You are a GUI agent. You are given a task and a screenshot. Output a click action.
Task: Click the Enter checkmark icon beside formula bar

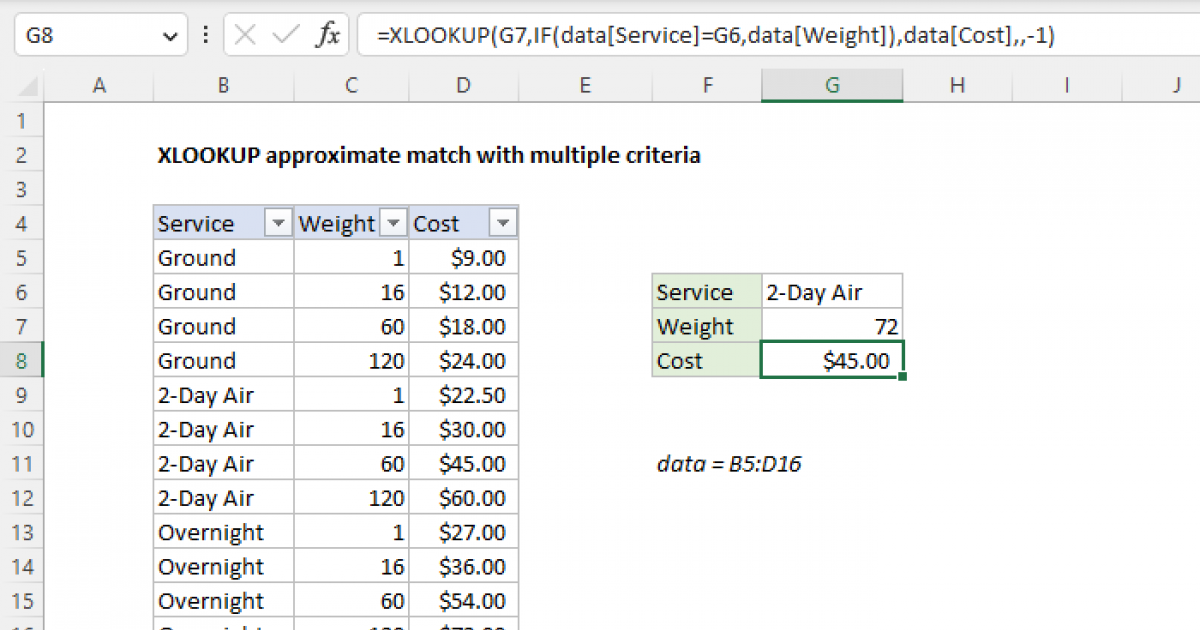click(283, 34)
